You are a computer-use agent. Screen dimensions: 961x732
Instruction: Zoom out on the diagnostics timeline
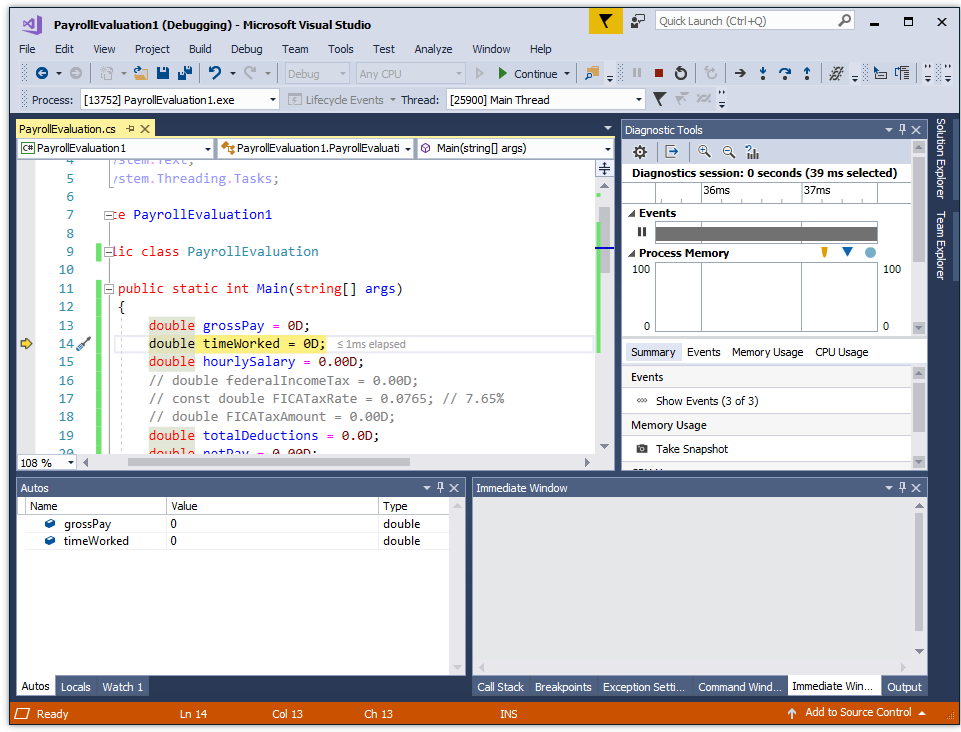click(728, 152)
